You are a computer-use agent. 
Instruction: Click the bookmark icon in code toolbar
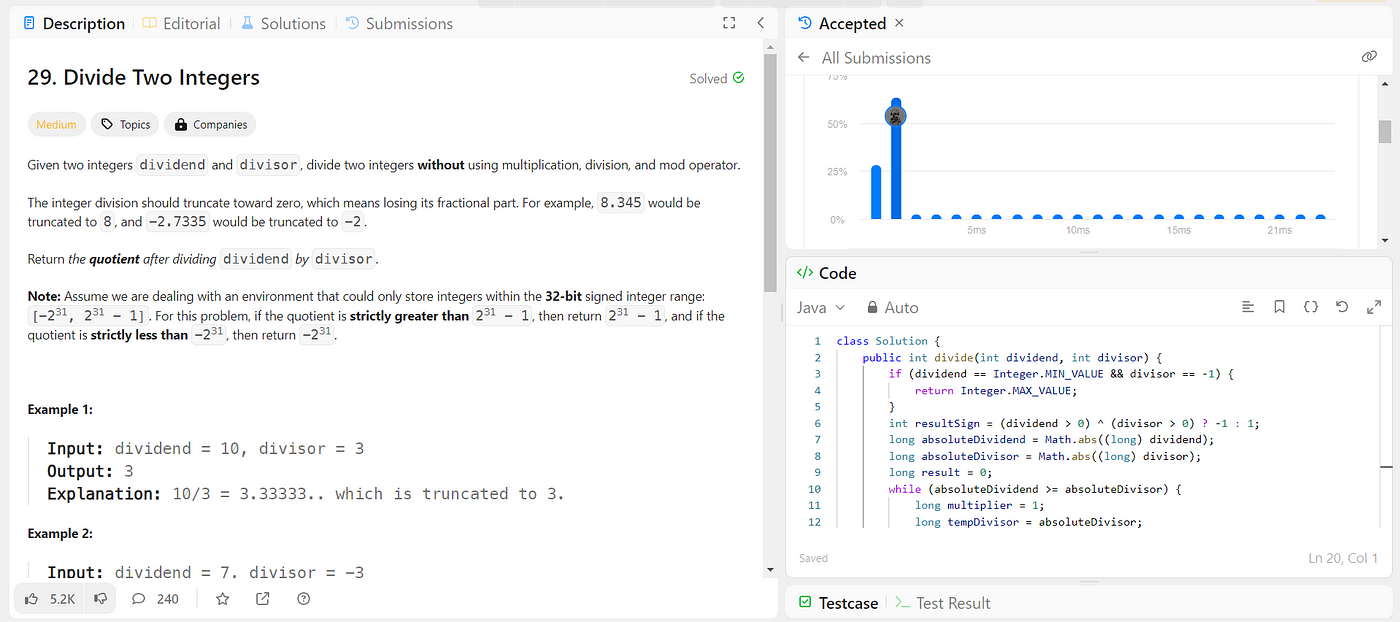pyautogui.click(x=1279, y=307)
